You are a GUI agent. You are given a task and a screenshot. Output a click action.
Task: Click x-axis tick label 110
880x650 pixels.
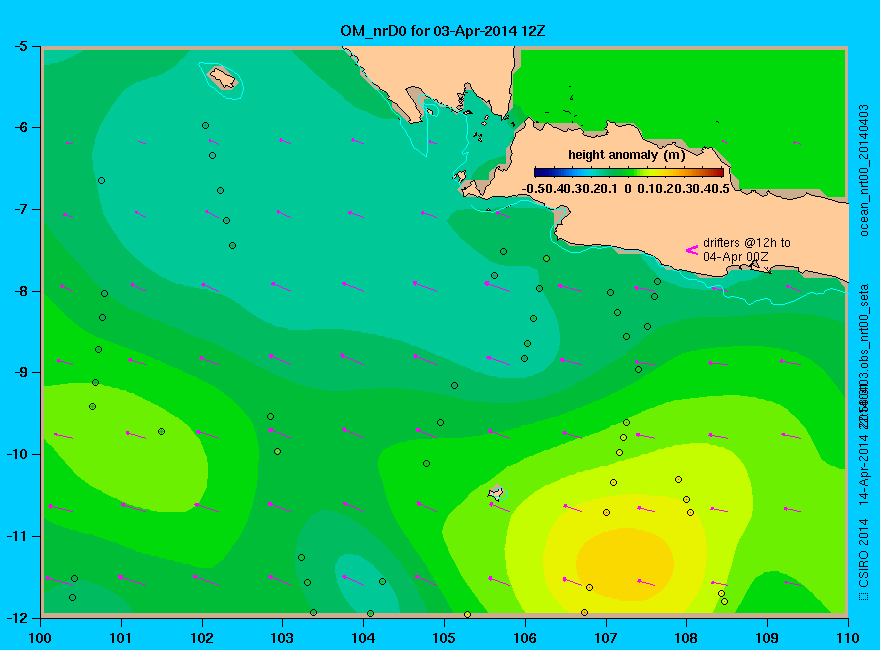(x=847, y=638)
